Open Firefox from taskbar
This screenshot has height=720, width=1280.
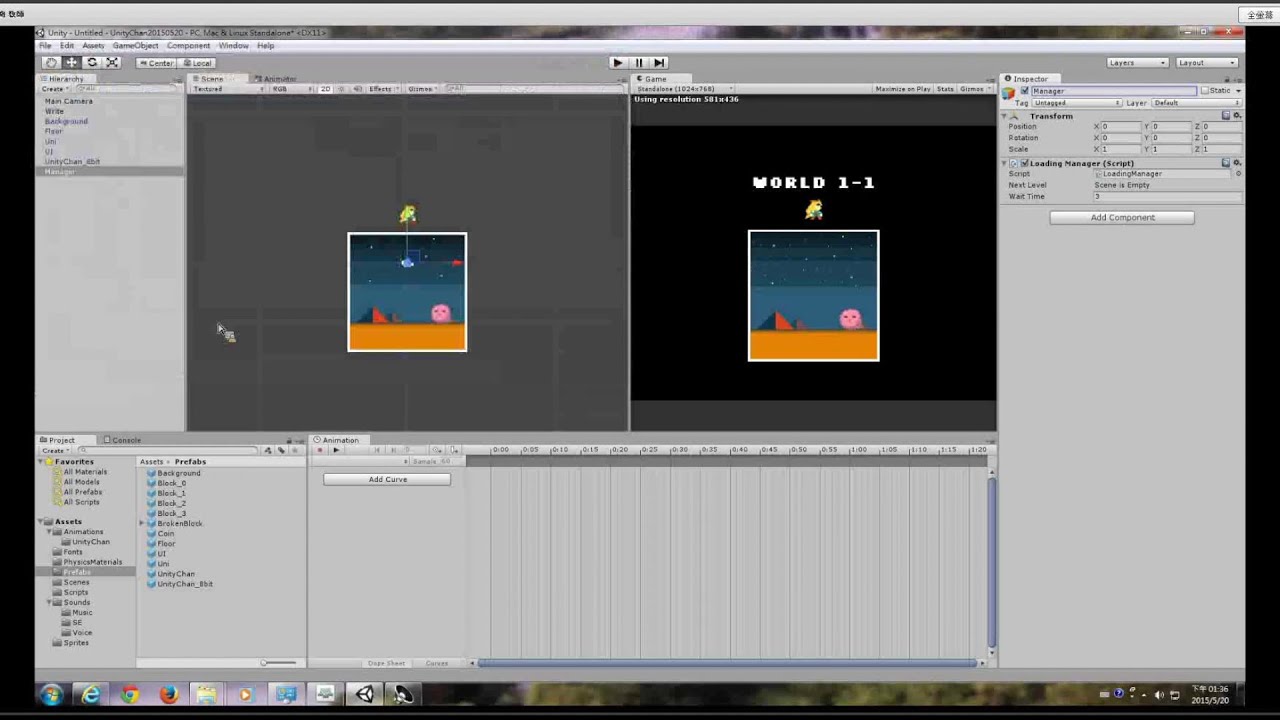click(168, 694)
